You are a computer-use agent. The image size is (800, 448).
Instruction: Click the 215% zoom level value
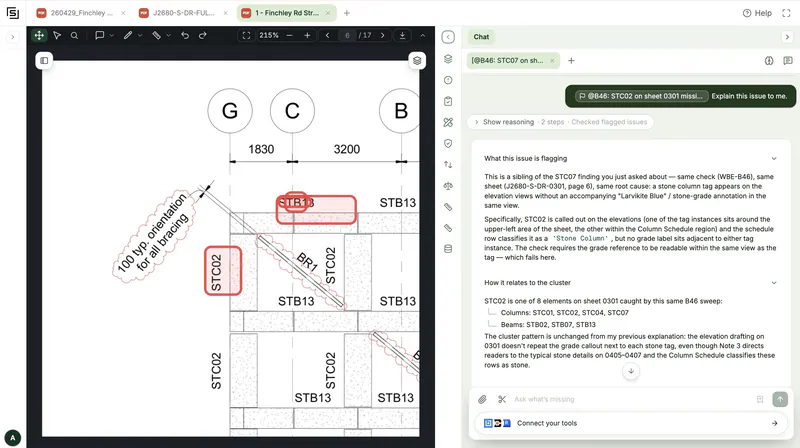(269, 35)
